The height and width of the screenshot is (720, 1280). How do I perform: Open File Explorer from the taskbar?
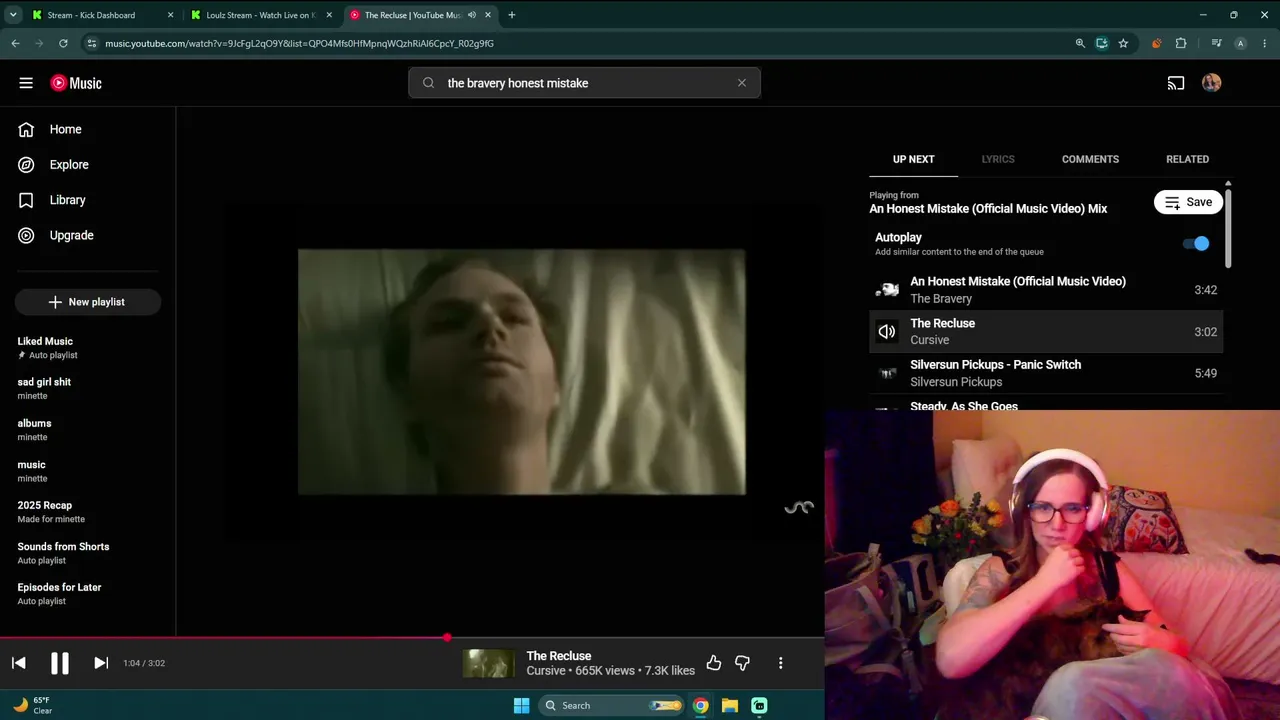[x=730, y=705]
